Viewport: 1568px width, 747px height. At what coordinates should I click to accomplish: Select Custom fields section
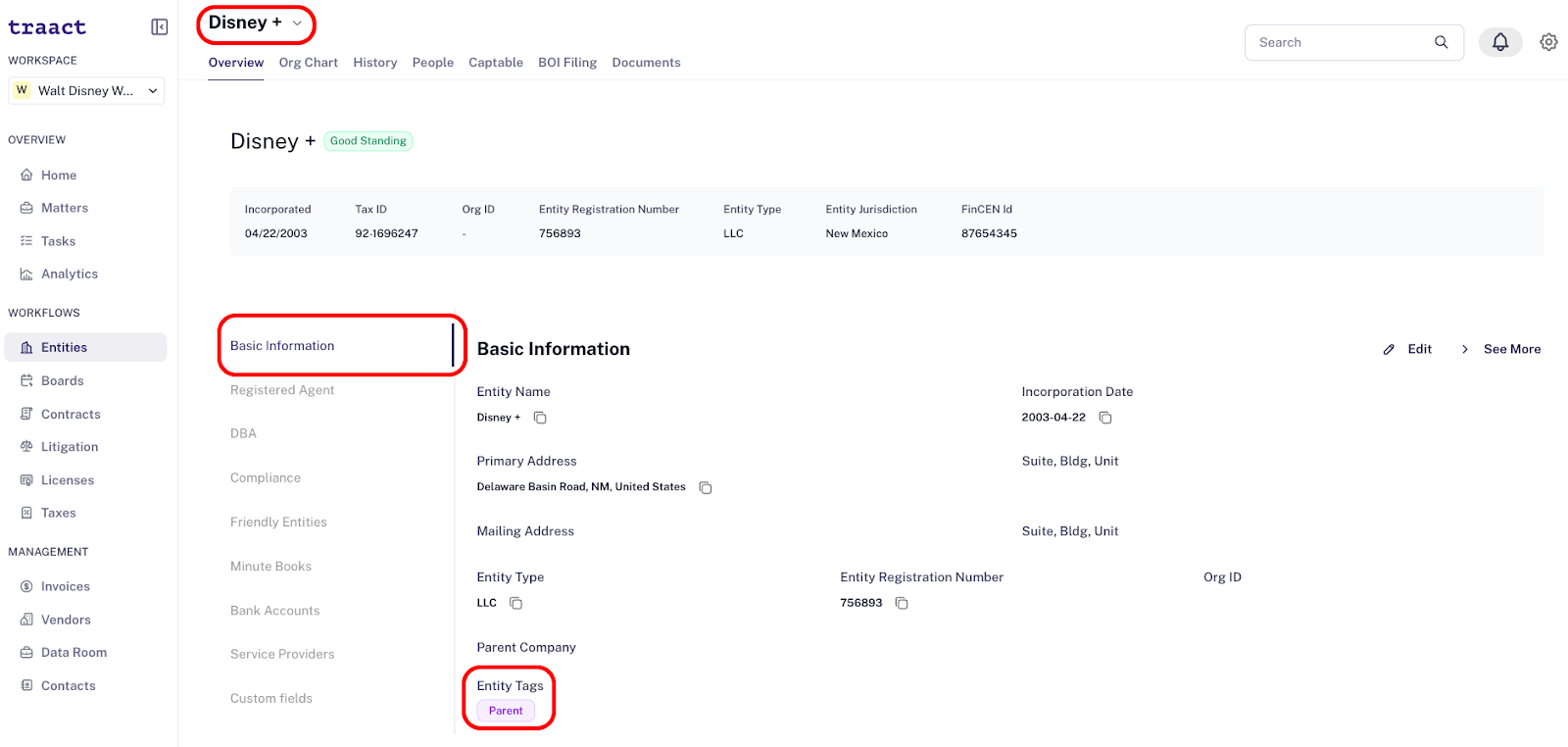pyautogui.click(x=271, y=699)
